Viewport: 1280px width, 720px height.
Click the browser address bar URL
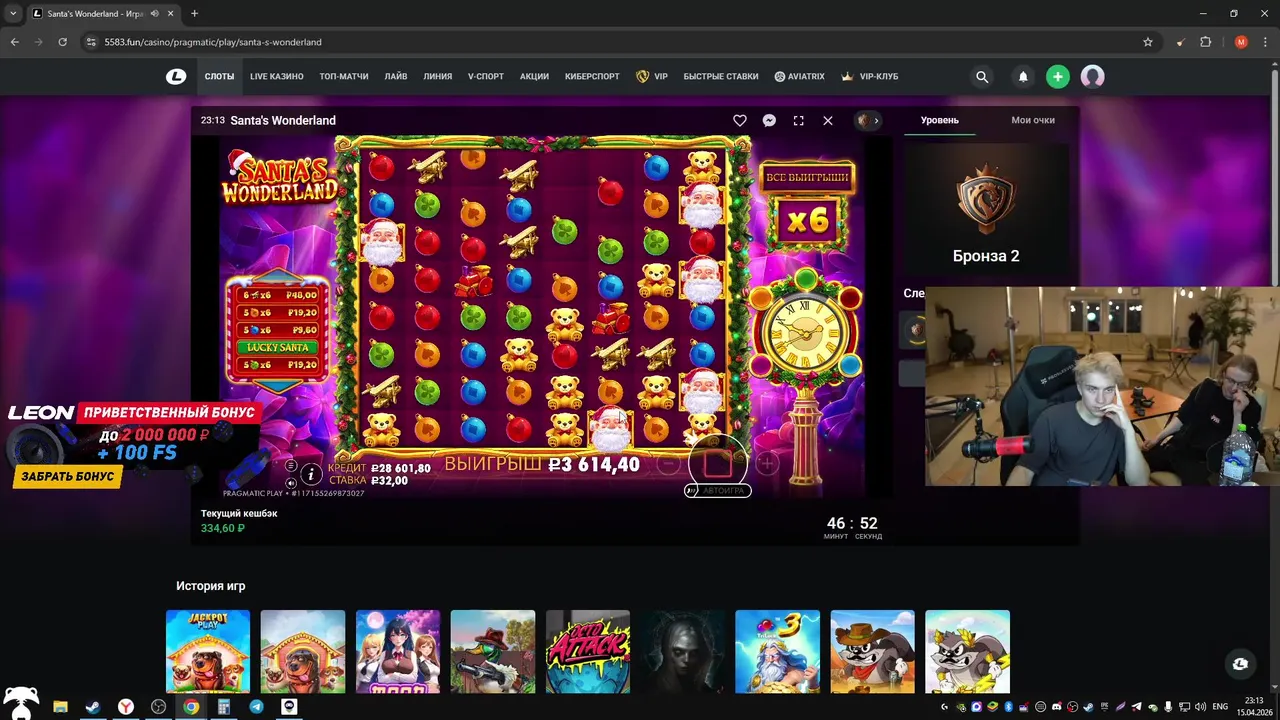213,42
